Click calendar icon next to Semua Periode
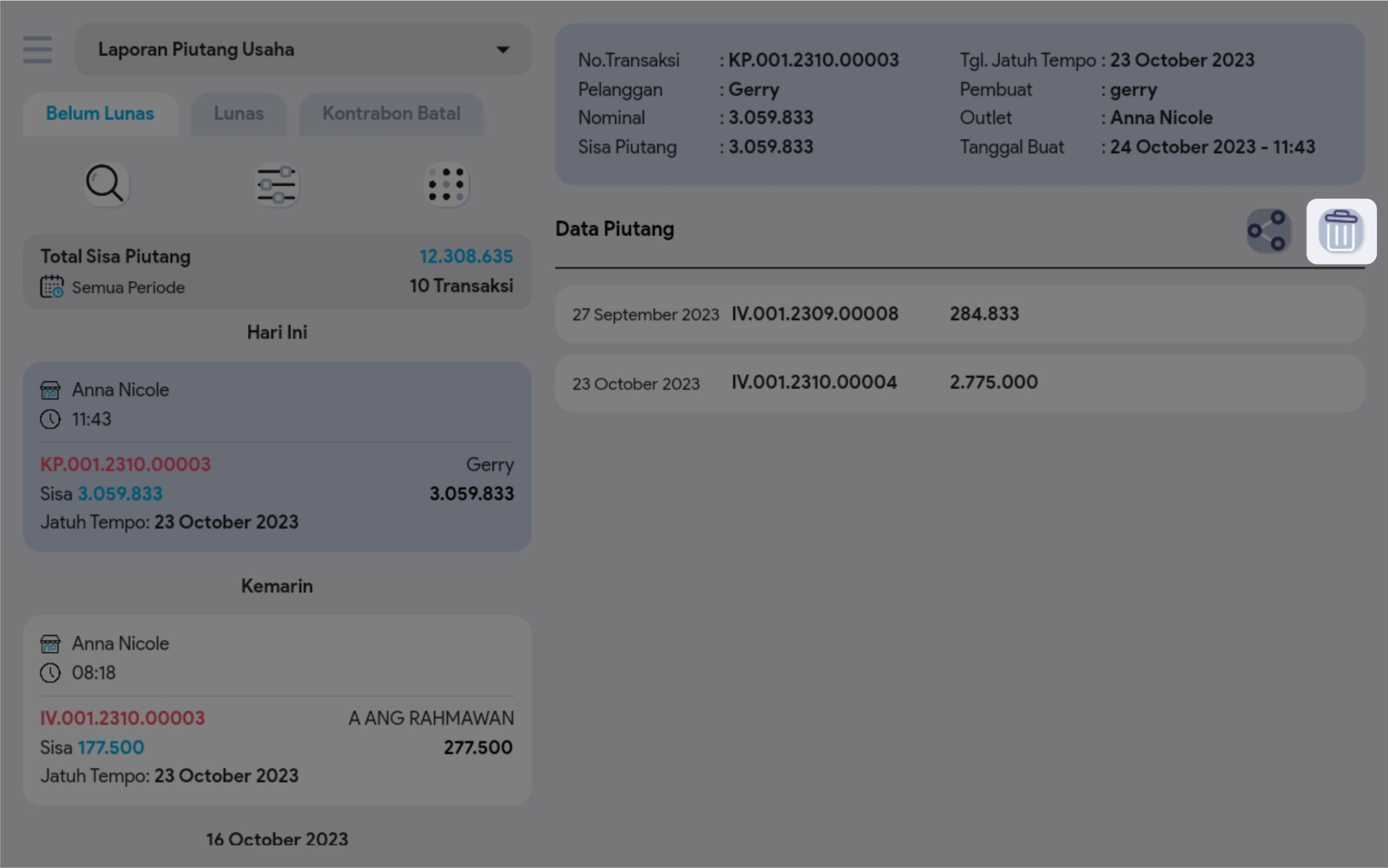1388x868 pixels. 52,286
